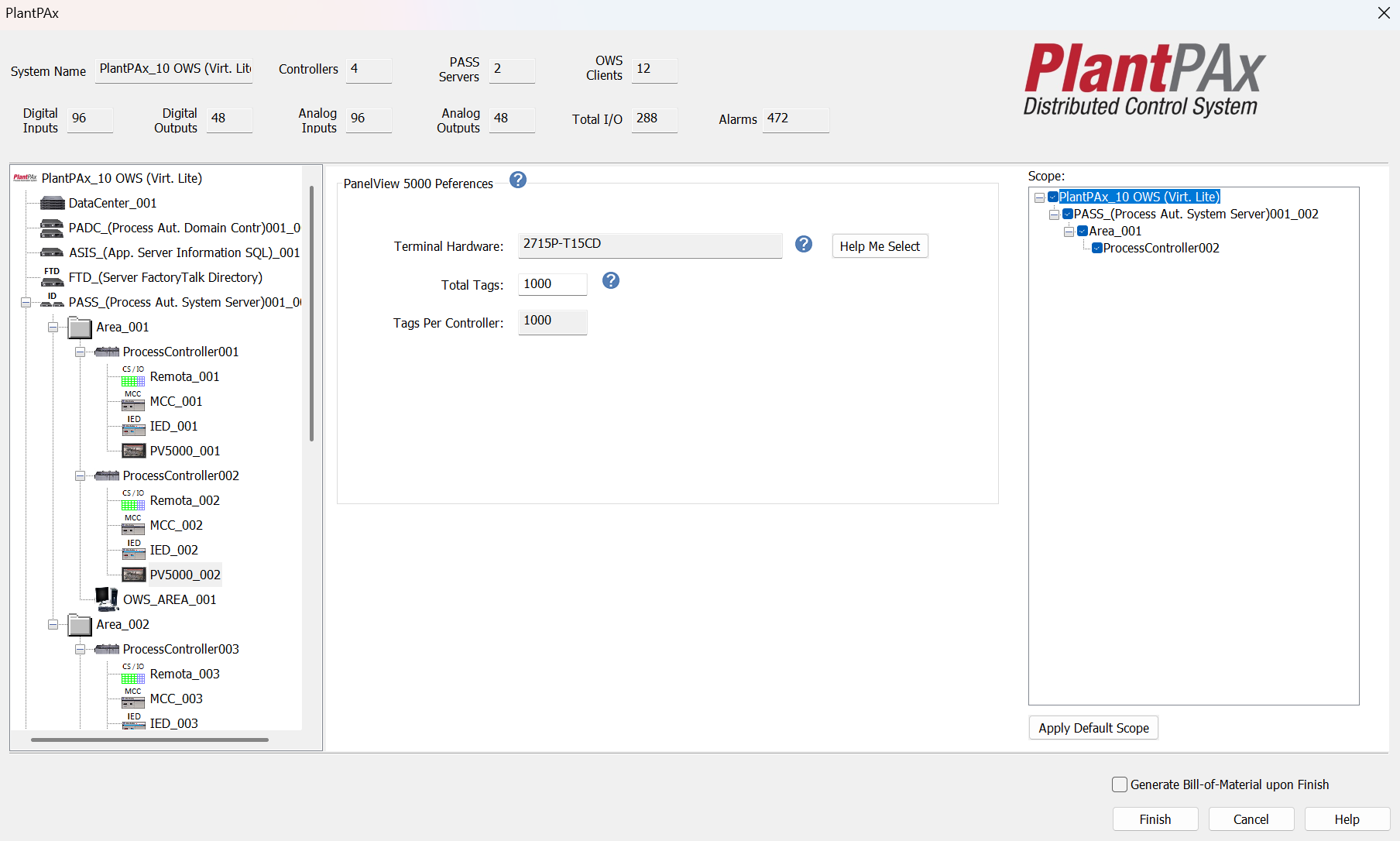Toggle the ProcessController002 scope checkbox
This screenshot has height=841, width=1400.
[1097, 248]
